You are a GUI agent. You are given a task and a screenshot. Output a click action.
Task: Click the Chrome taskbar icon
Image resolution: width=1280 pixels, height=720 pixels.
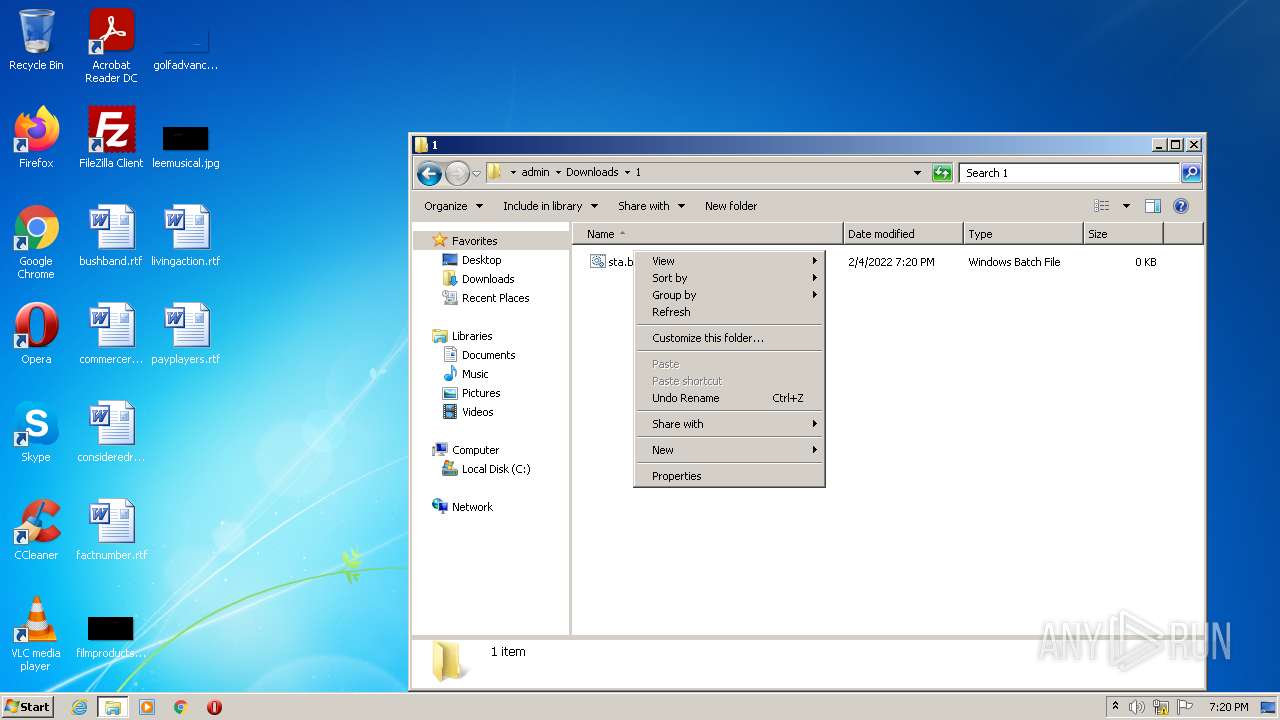point(181,707)
